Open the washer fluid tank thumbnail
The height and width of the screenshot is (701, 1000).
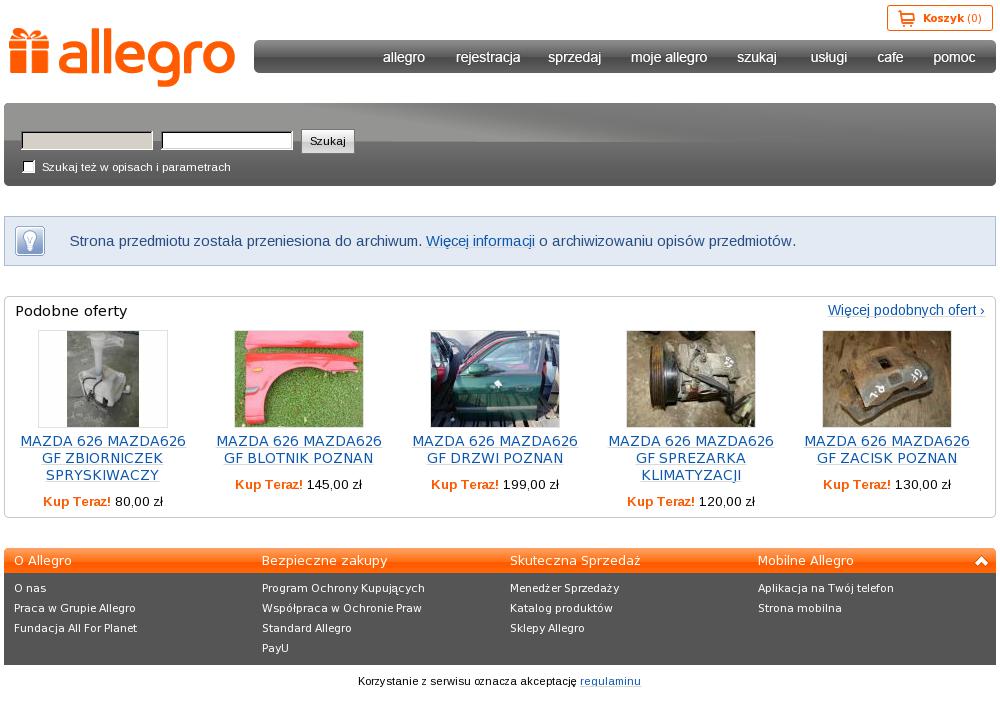103,379
